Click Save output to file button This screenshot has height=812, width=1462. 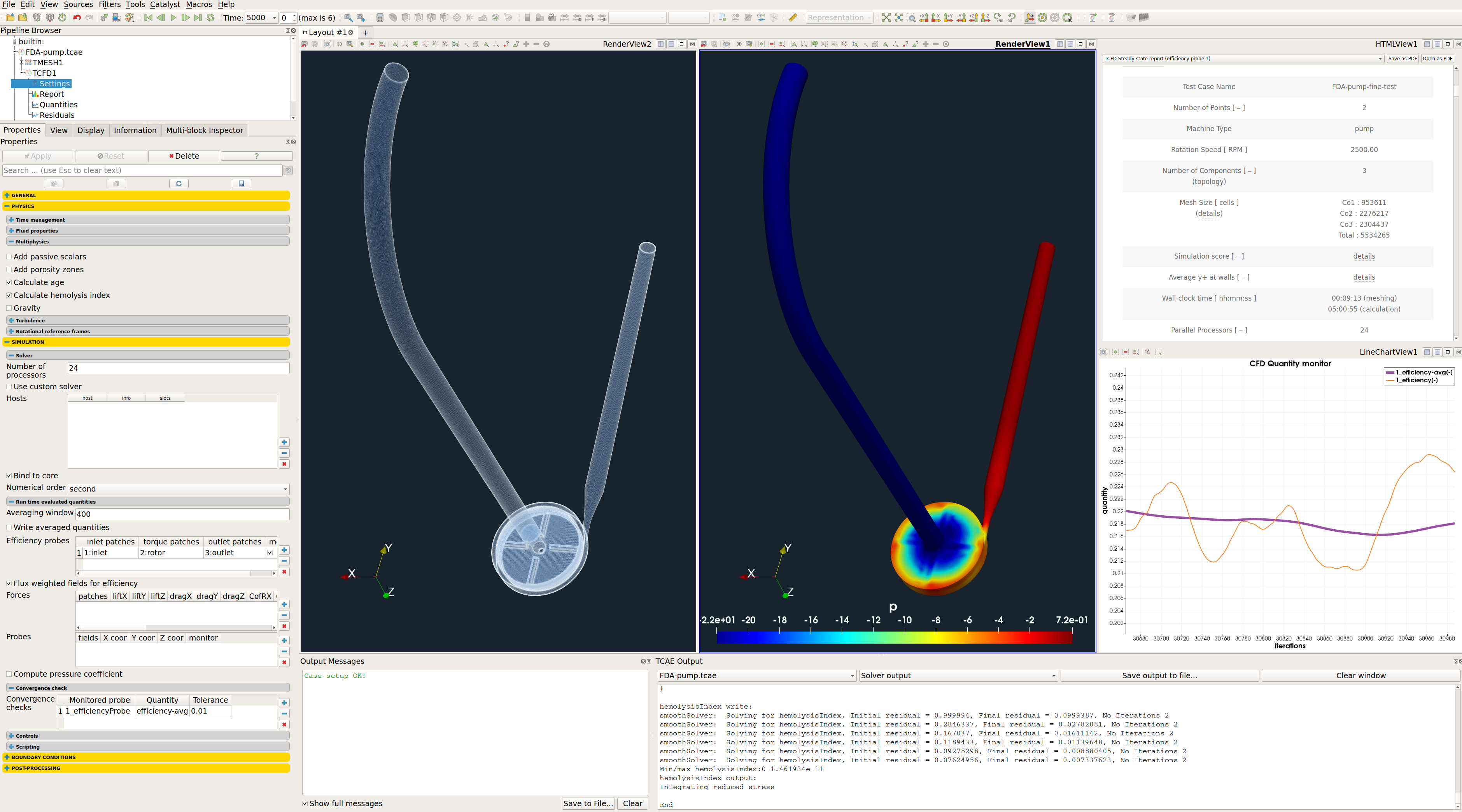(x=1159, y=675)
